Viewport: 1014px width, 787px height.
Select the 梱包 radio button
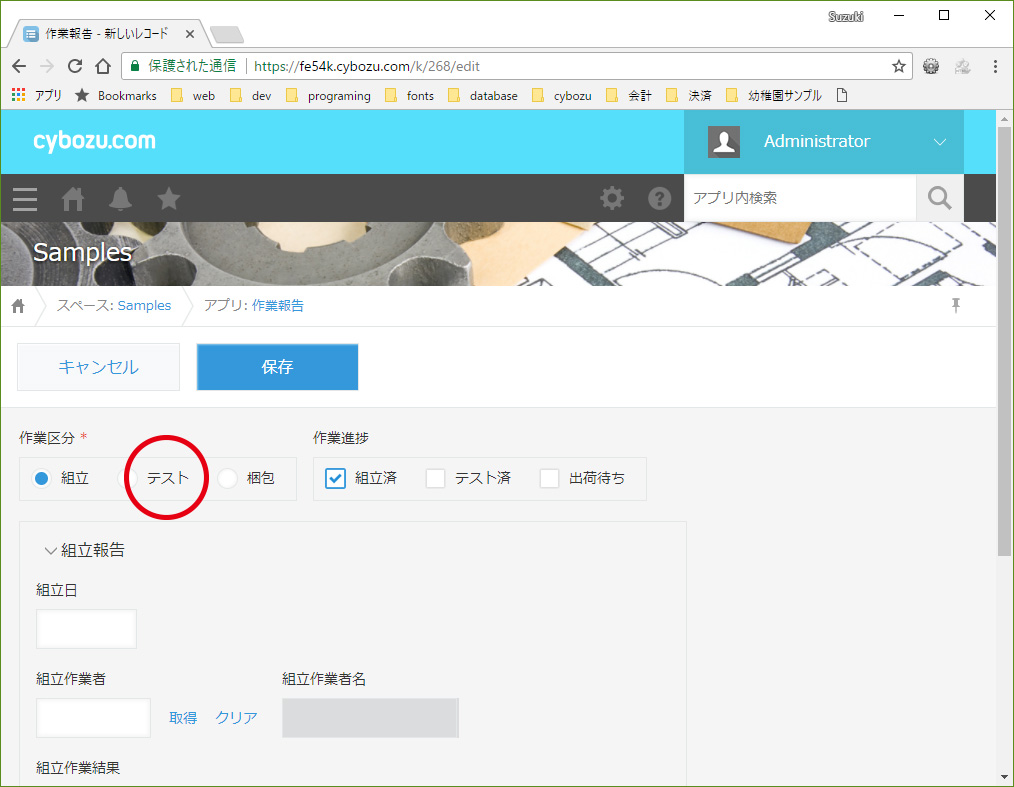[228, 479]
